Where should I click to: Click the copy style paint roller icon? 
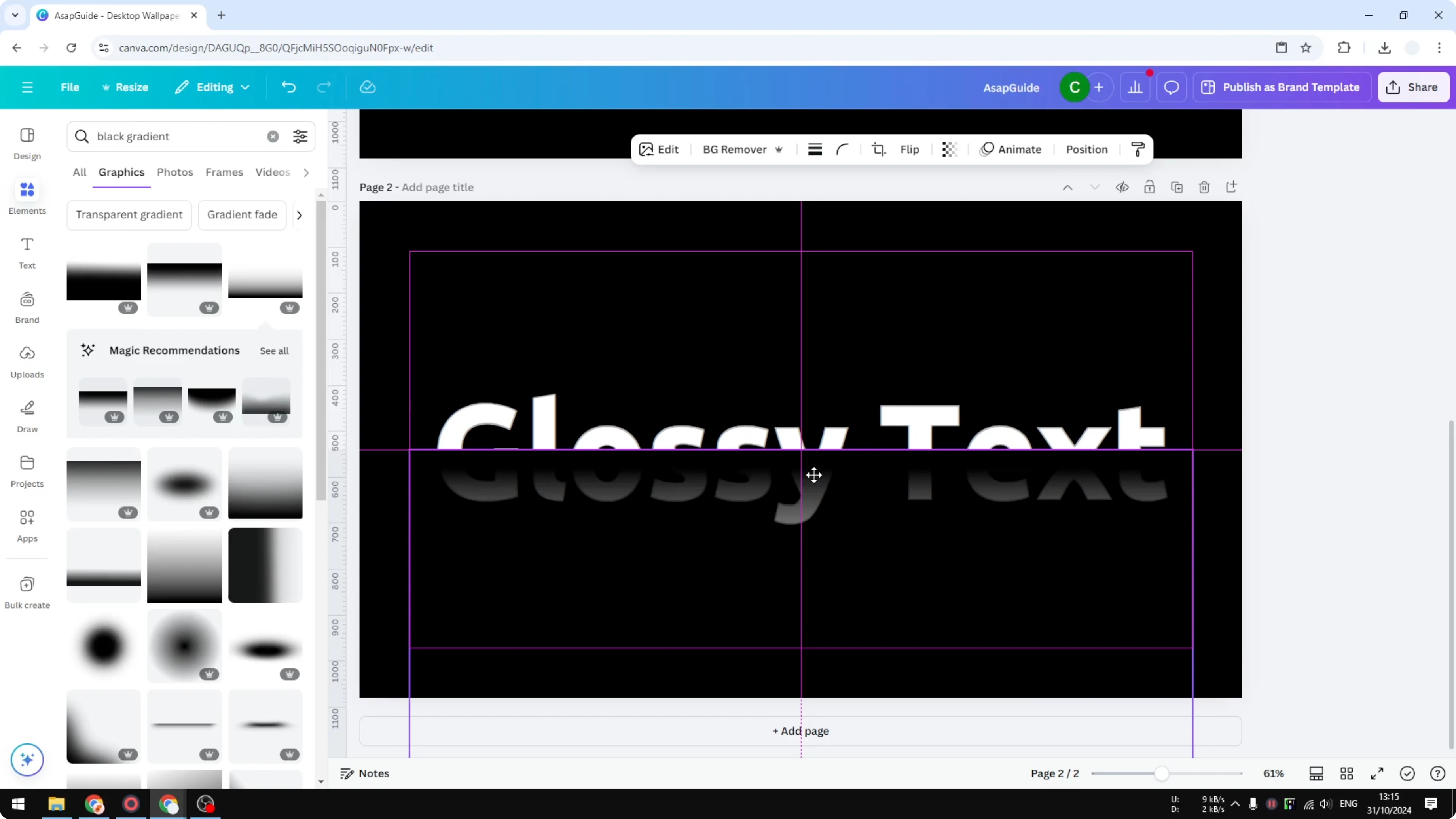pos(1138,149)
